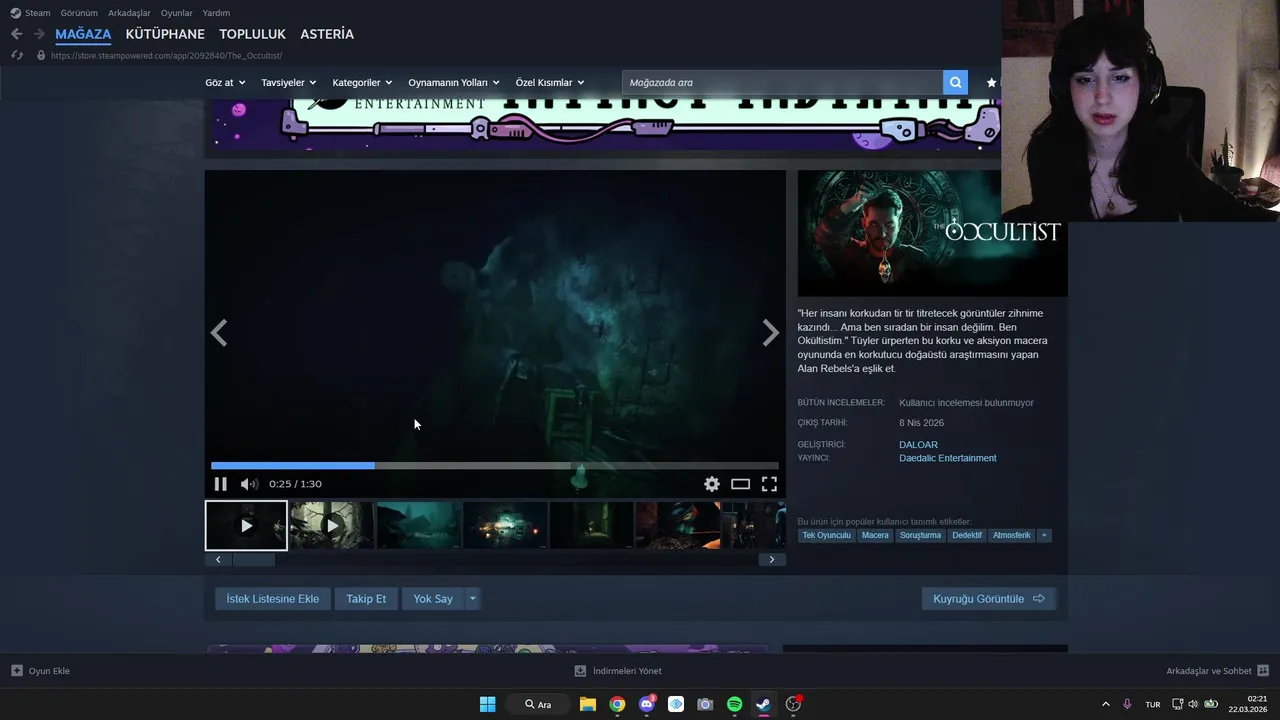Screen dimensions: 1280x720
Task: Click the Steam taskbar icon
Action: 763,704
